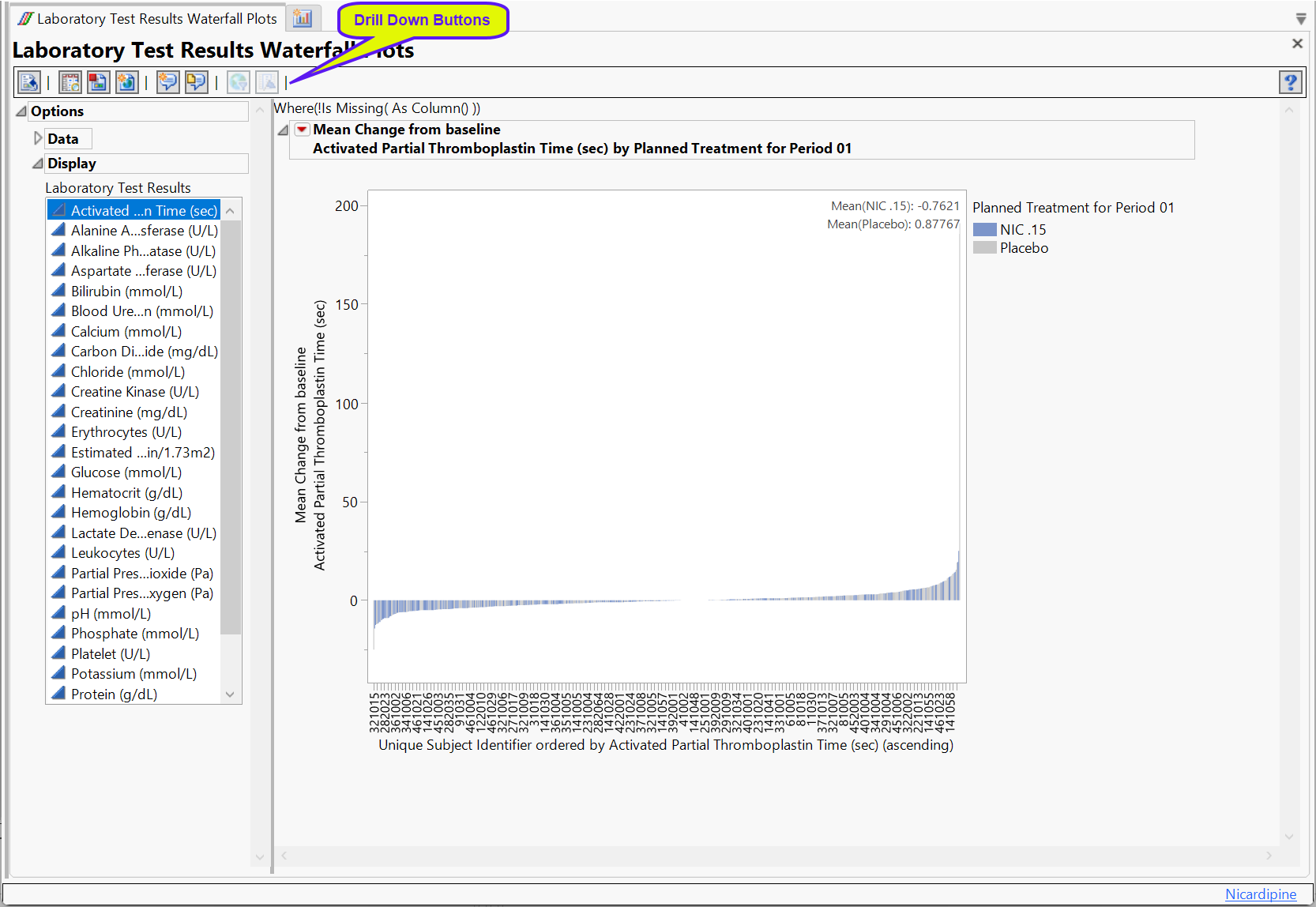Screen dimensions: 1316x907
Task: Open help with the question mark icon
Action: click(1290, 82)
